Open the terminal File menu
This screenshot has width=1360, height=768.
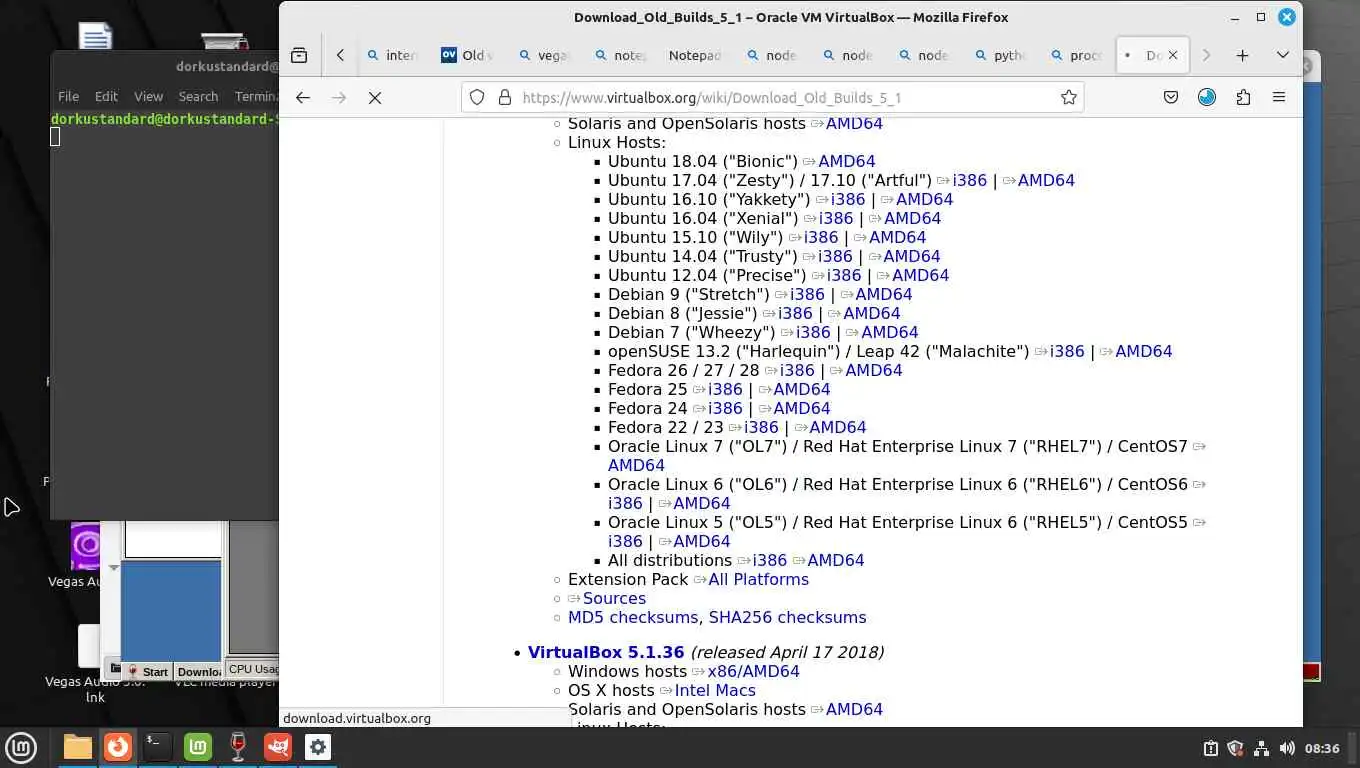point(68,96)
